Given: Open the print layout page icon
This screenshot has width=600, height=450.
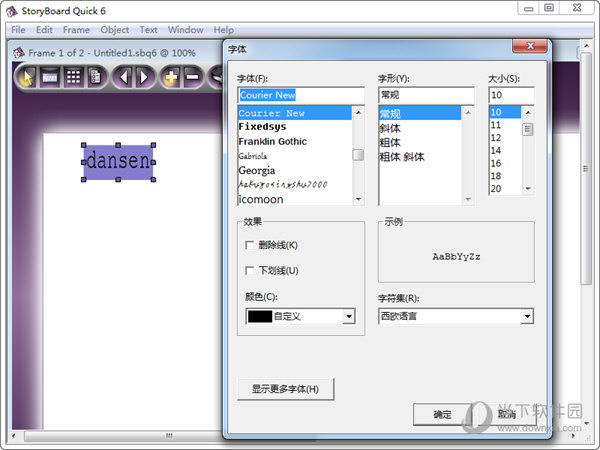Looking at the screenshot, I should pyautogui.click(x=95, y=77).
